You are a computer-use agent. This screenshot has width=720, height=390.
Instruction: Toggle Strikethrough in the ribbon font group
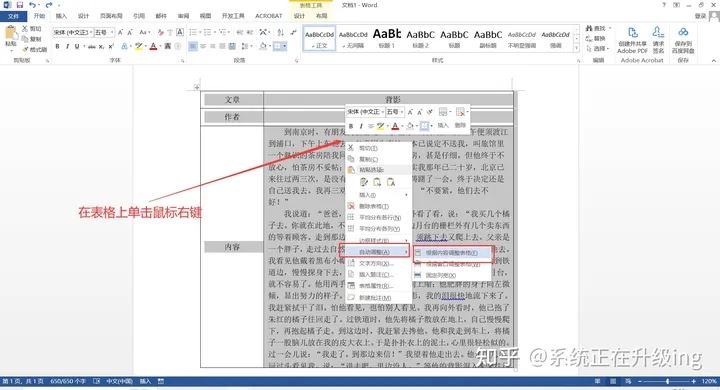coord(91,46)
